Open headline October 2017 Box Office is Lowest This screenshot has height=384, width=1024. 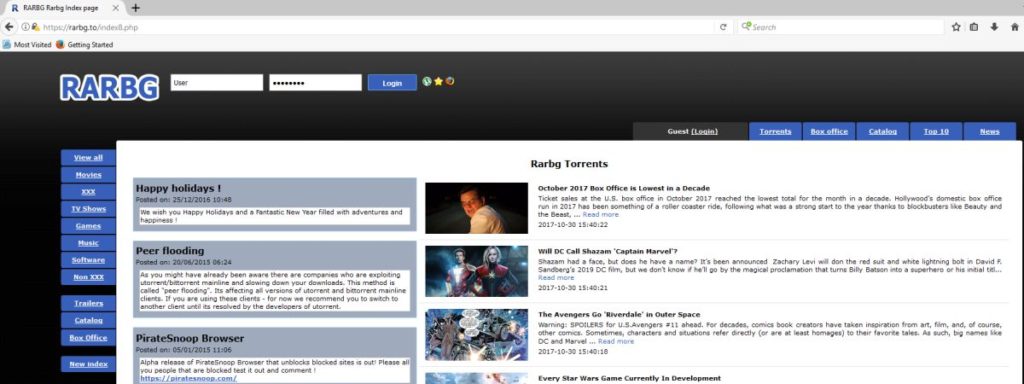click(624, 188)
